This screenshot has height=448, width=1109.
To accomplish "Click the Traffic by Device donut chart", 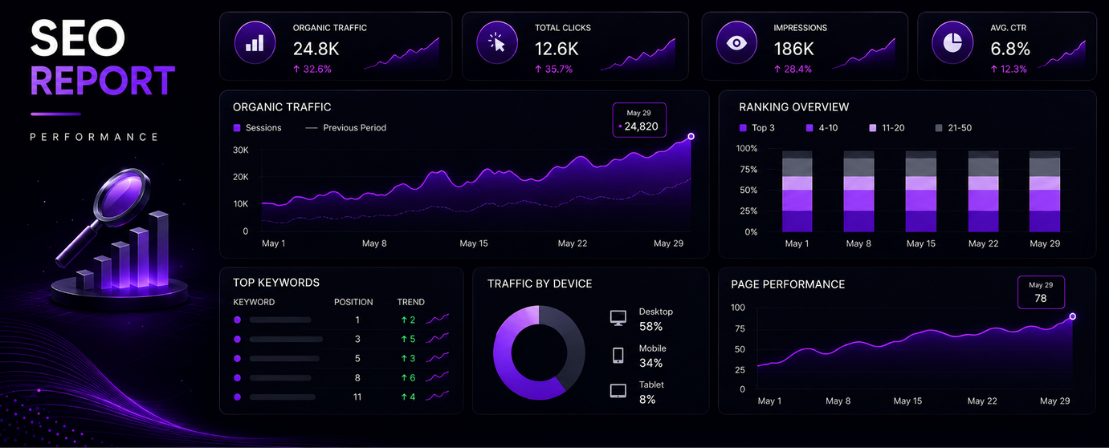I will click(539, 352).
